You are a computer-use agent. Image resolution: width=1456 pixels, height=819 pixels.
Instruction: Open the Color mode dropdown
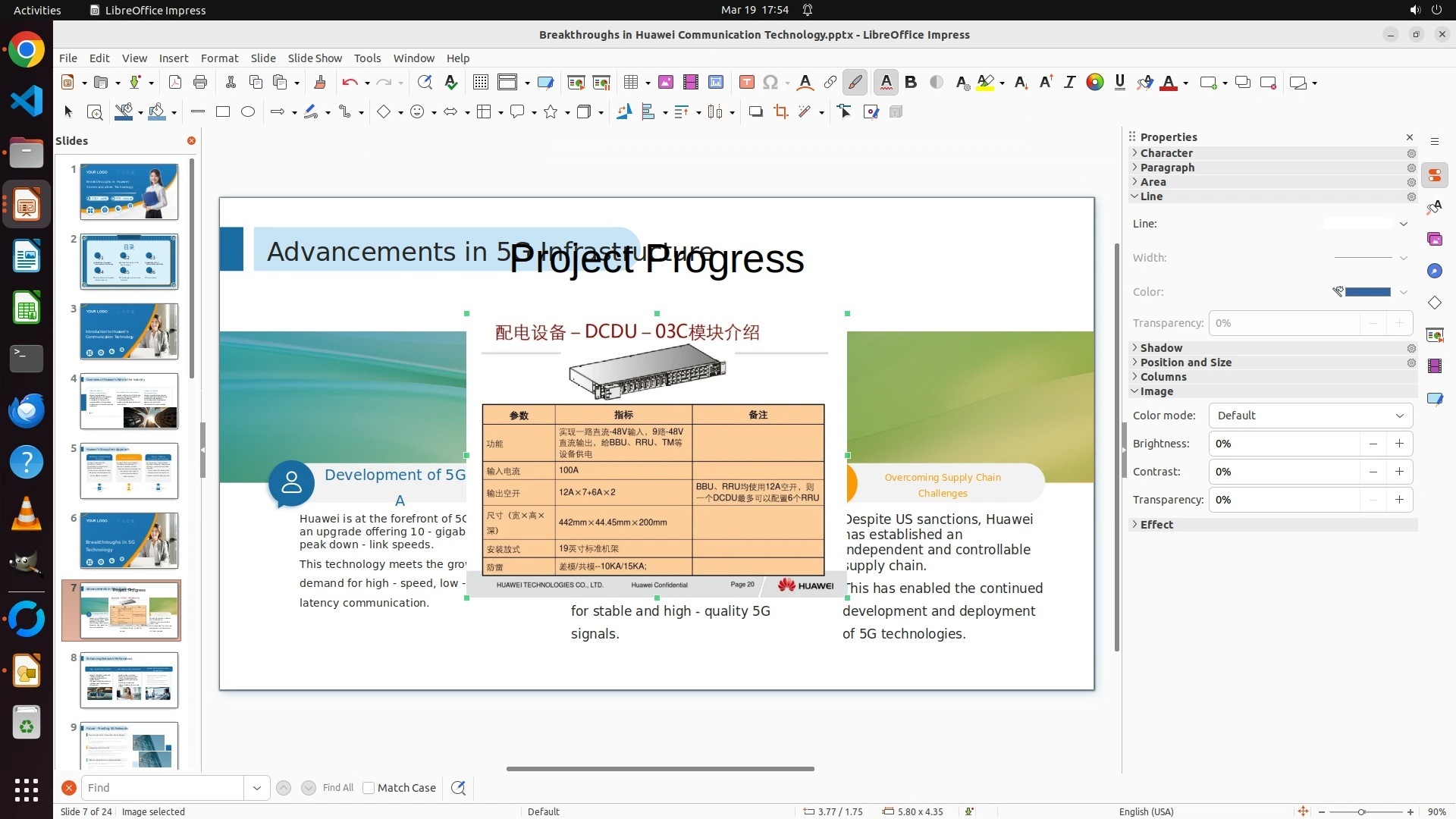point(1310,416)
